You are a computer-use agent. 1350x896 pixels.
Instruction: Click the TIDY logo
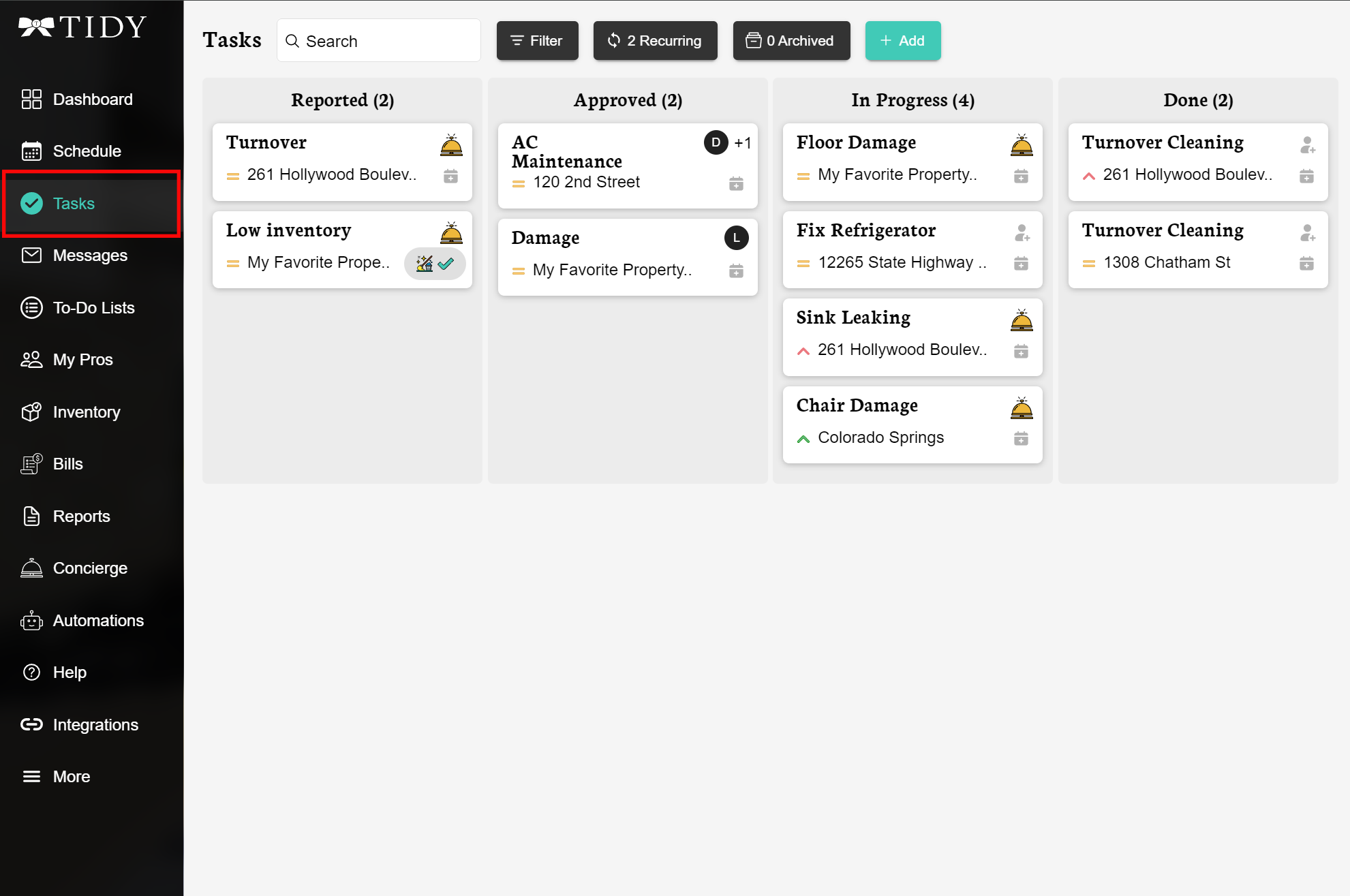click(x=82, y=27)
